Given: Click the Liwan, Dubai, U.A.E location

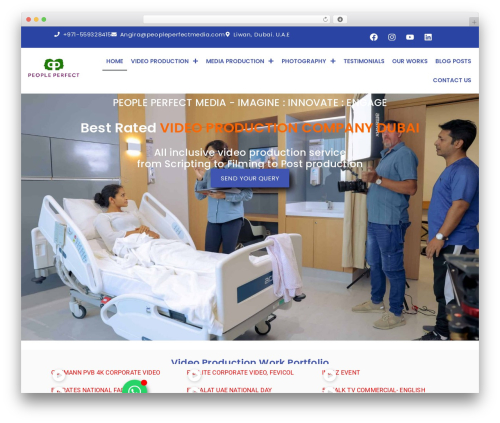Looking at the screenshot, I should (261, 34).
